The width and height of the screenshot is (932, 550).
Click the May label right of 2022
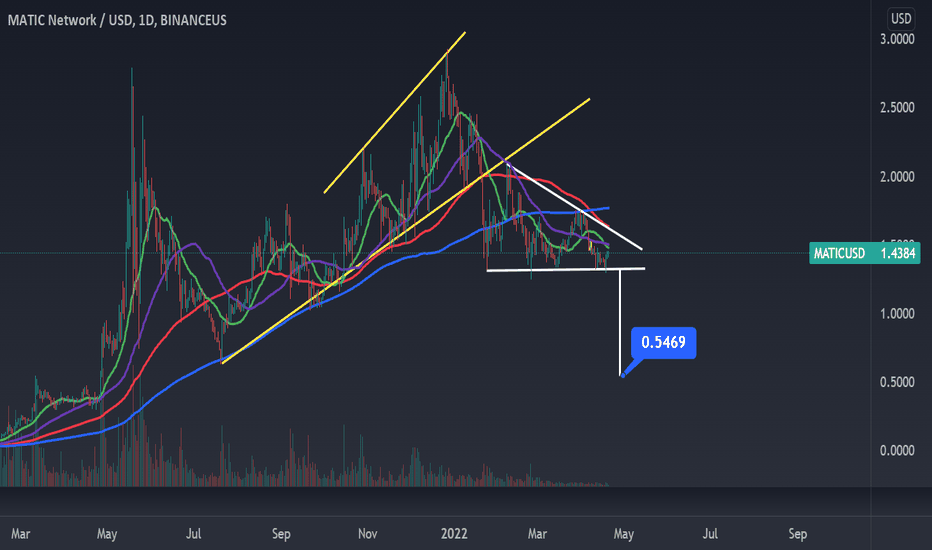(x=624, y=534)
